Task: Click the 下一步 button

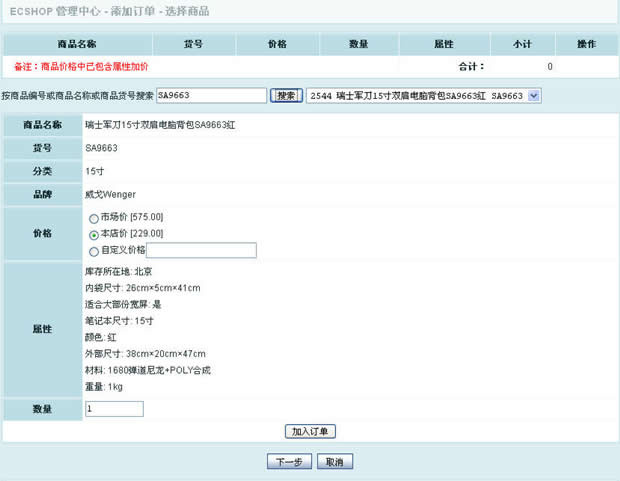Action: tap(289, 462)
